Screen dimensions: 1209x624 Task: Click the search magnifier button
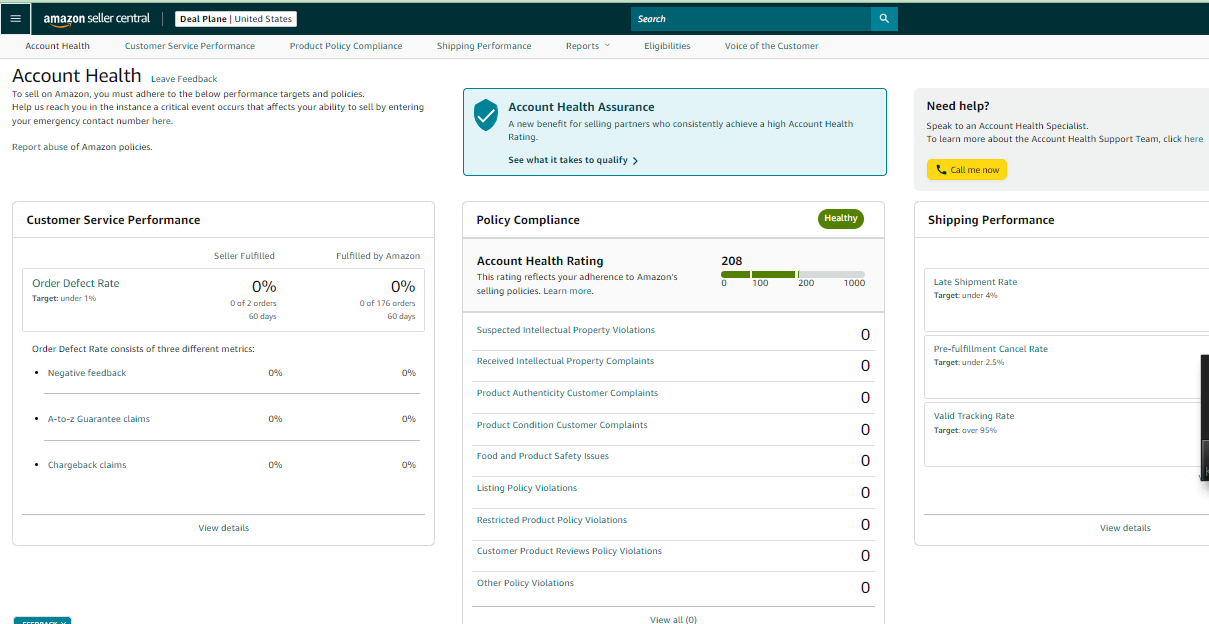(x=884, y=19)
